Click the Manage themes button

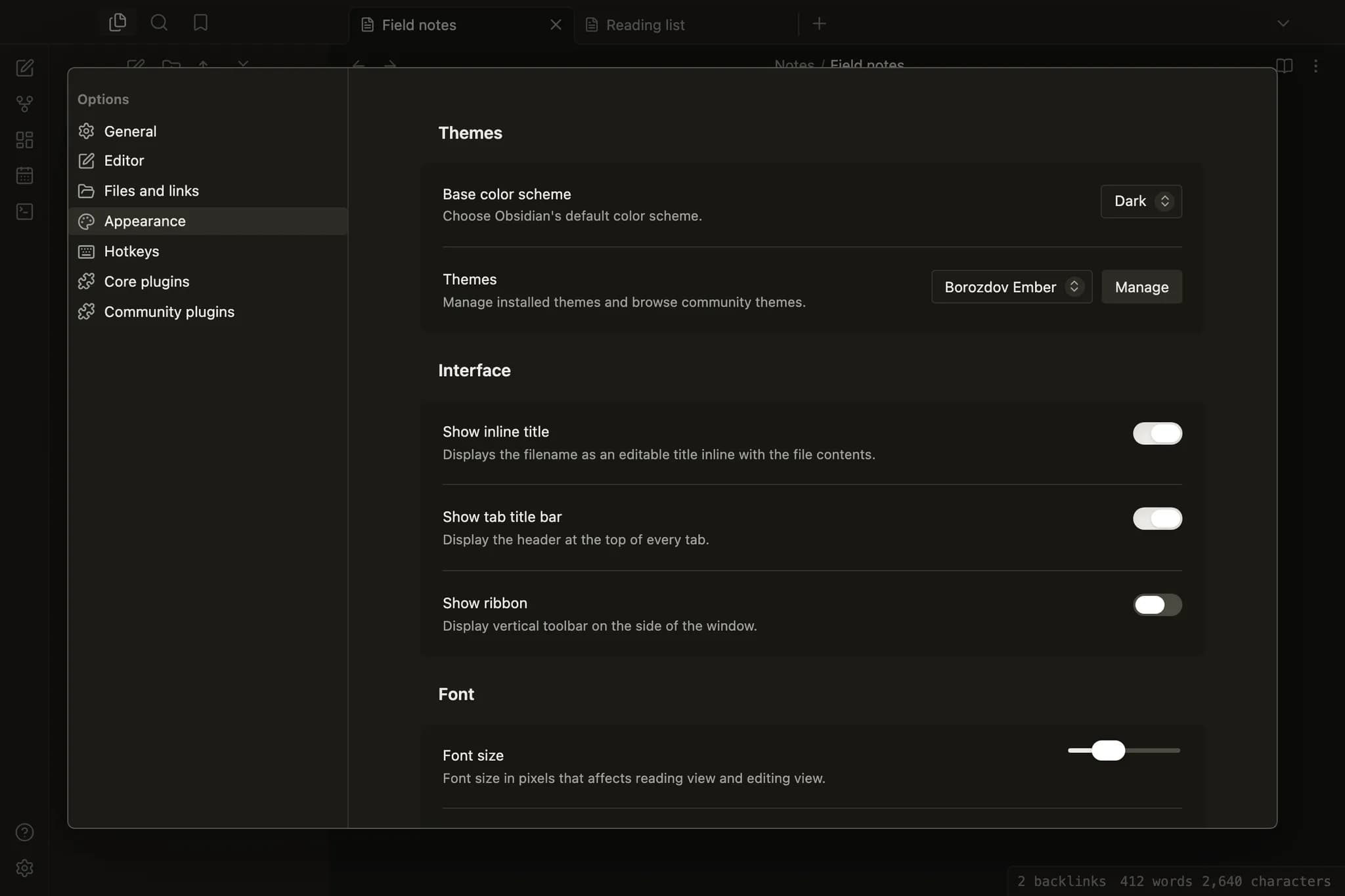coord(1141,287)
